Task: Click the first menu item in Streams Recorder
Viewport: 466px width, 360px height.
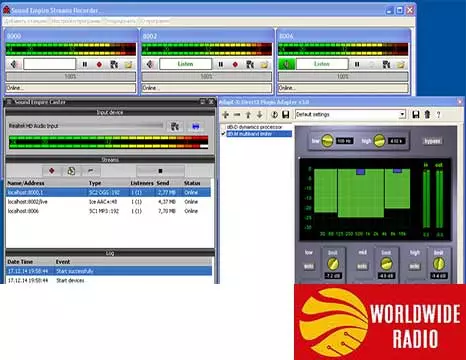Action: (26, 21)
